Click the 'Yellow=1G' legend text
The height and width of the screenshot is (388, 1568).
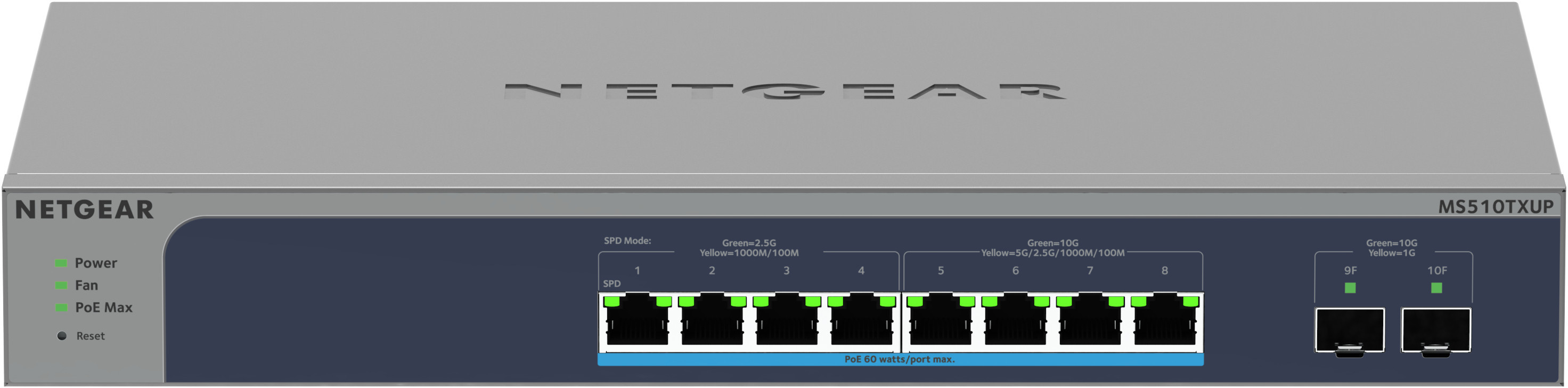pyautogui.click(x=1392, y=253)
